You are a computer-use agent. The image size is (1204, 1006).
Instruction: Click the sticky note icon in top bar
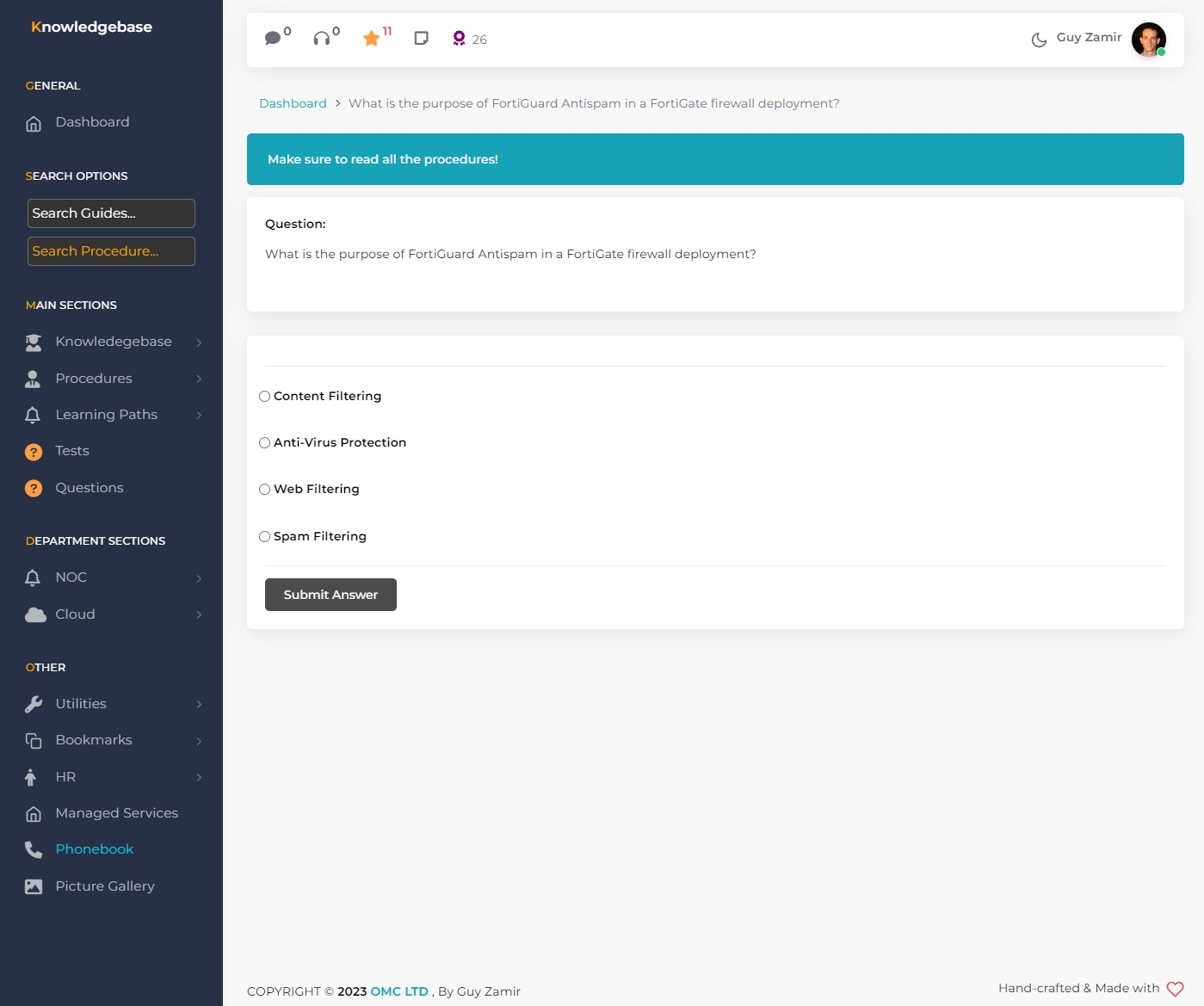click(x=421, y=38)
